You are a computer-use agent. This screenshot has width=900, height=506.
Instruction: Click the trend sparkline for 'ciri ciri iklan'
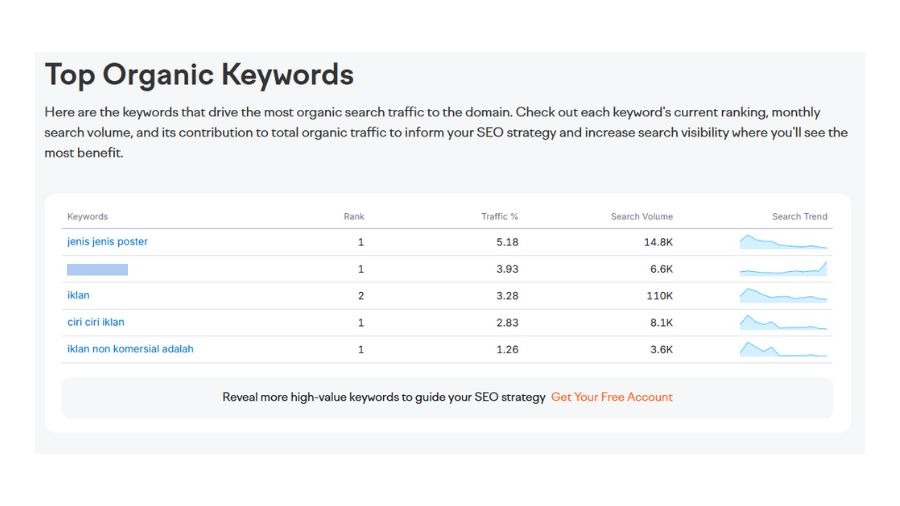click(x=783, y=323)
